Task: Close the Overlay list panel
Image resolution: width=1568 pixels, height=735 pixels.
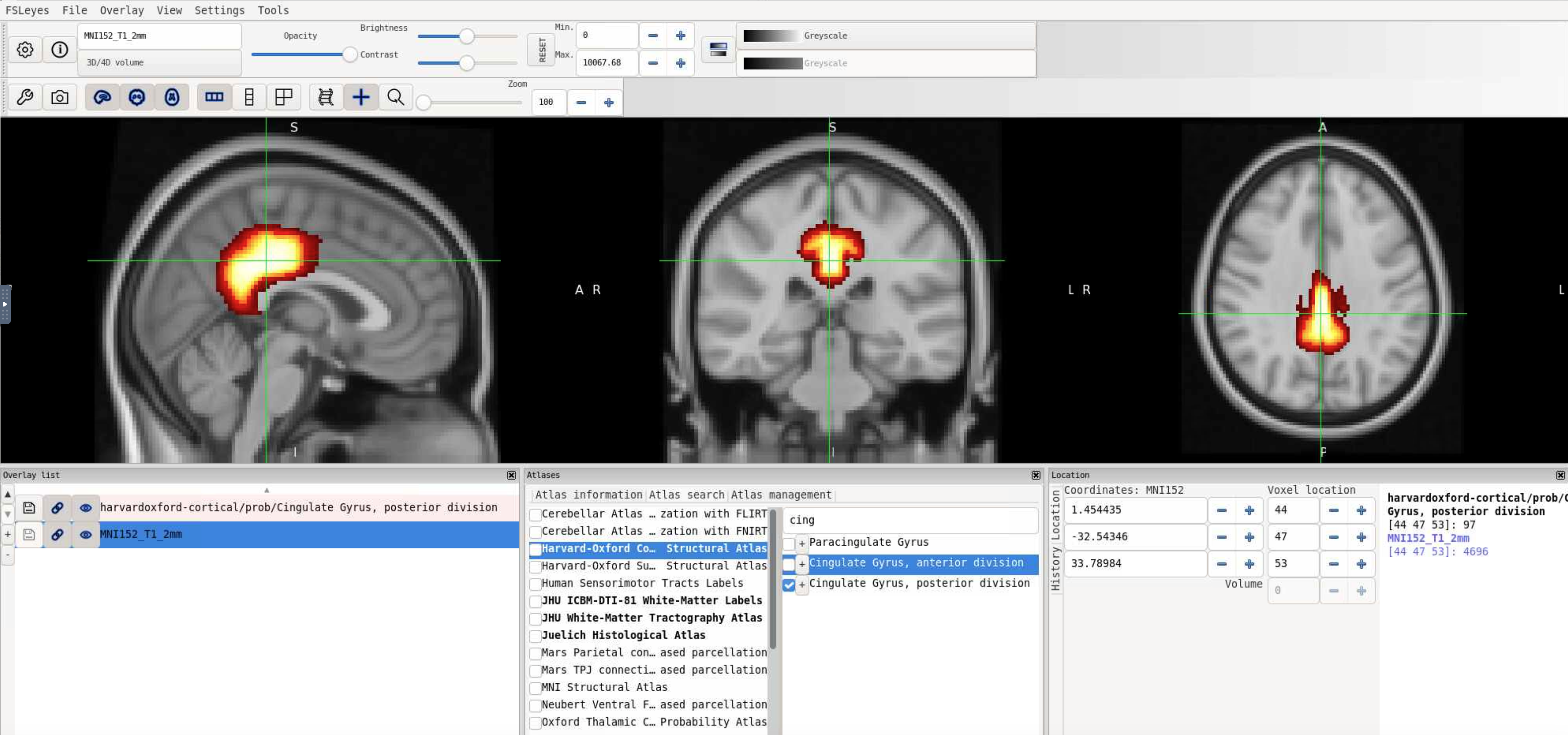Action: [511, 475]
